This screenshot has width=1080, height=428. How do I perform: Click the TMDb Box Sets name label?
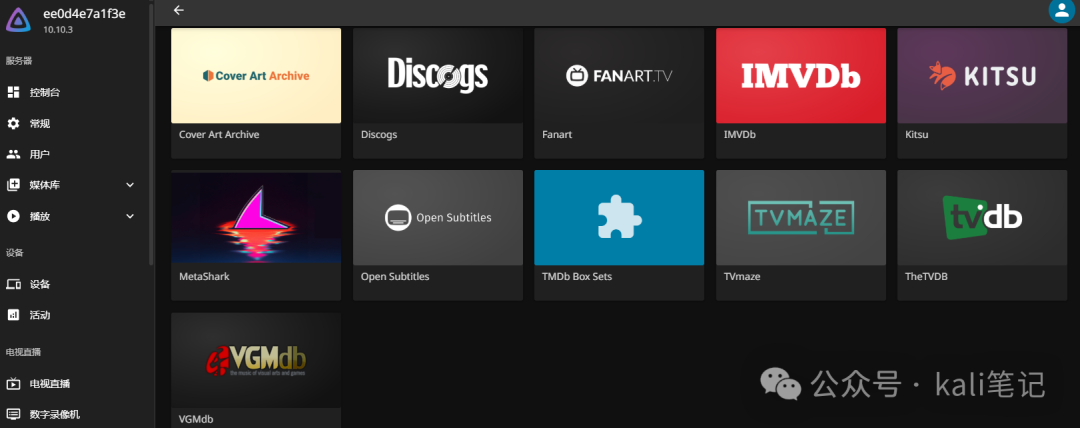(577, 276)
